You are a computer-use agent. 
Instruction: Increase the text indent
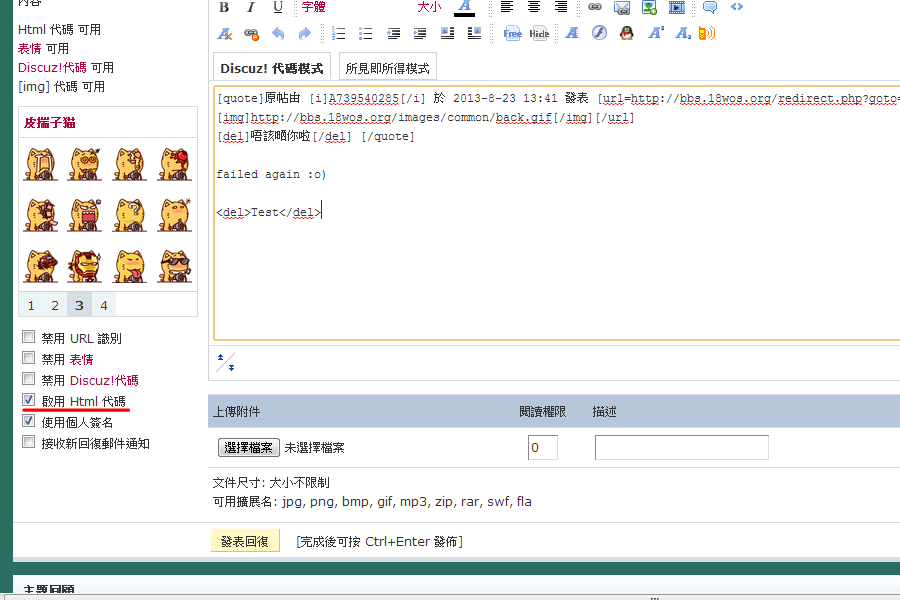(x=420, y=33)
